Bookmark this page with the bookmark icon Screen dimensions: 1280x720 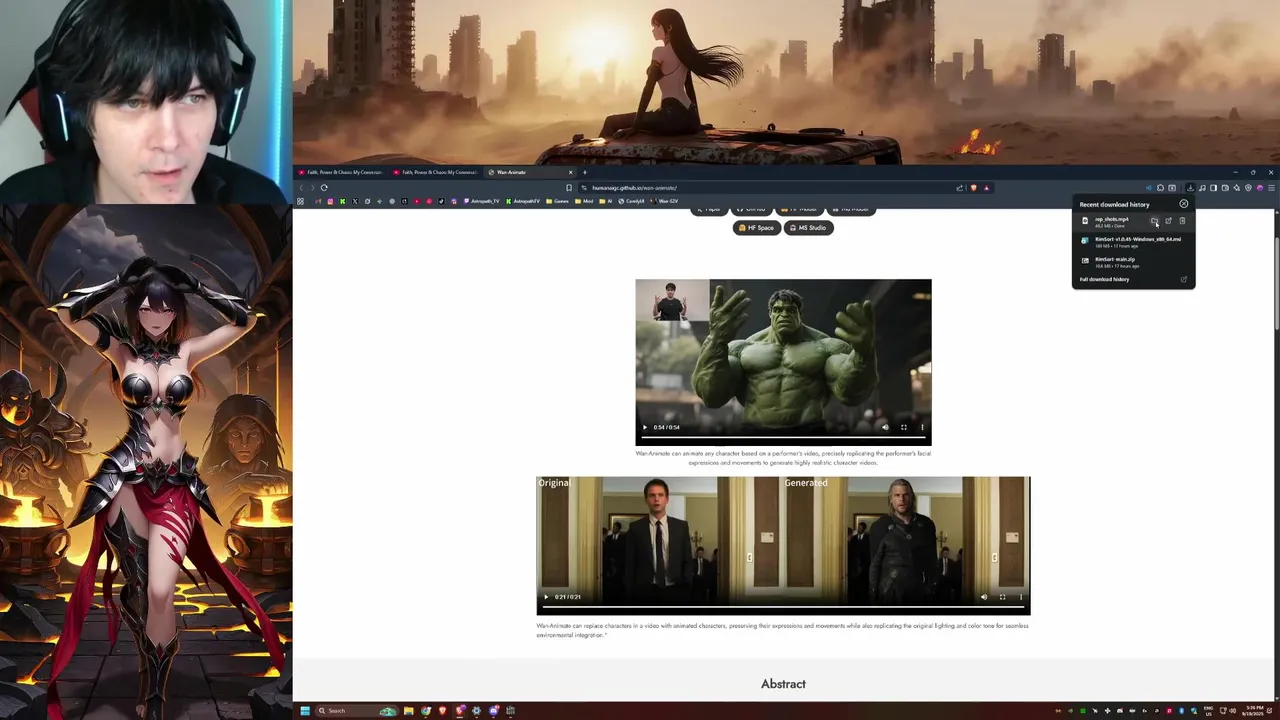(569, 188)
